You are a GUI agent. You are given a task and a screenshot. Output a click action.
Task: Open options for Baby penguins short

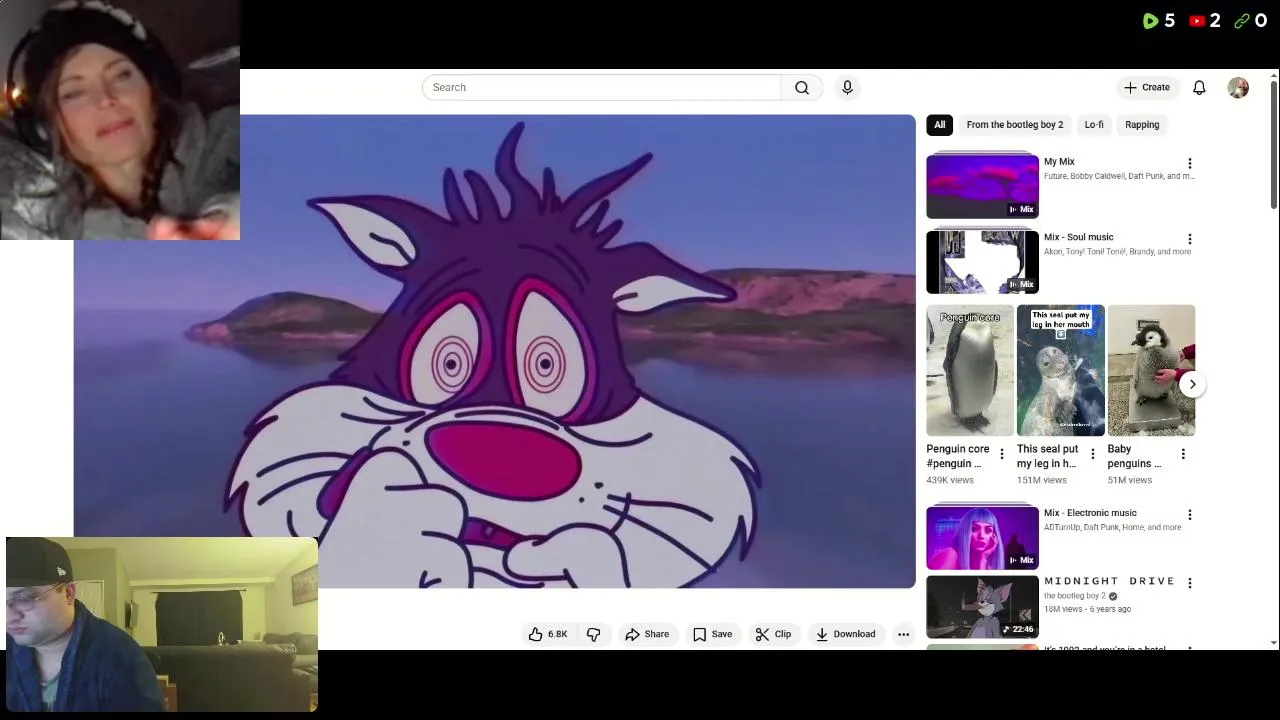[x=1183, y=454]
